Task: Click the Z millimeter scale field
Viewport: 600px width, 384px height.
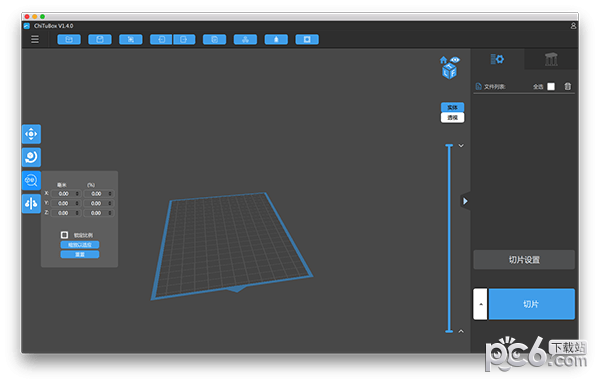Action: pyautogui.click(x=66, y=213)
